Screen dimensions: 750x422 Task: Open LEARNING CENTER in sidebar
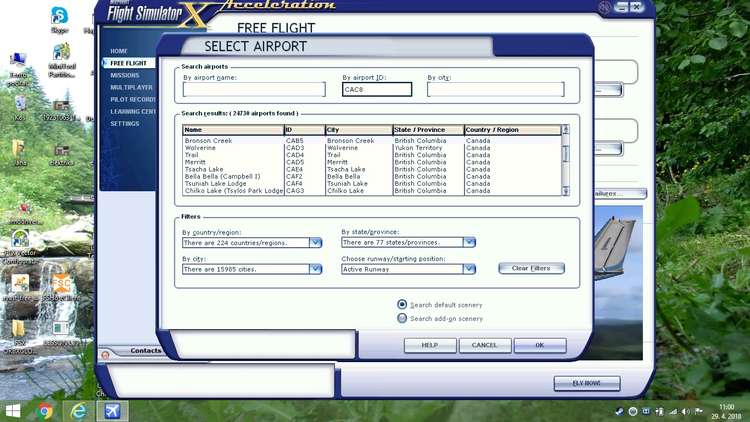pos(132,111)
